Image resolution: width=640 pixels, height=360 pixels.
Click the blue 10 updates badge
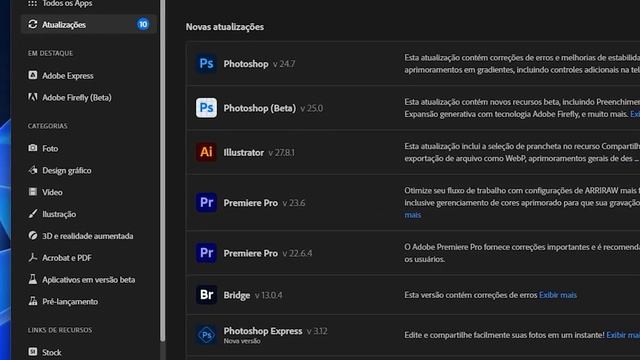click(143, 24)
